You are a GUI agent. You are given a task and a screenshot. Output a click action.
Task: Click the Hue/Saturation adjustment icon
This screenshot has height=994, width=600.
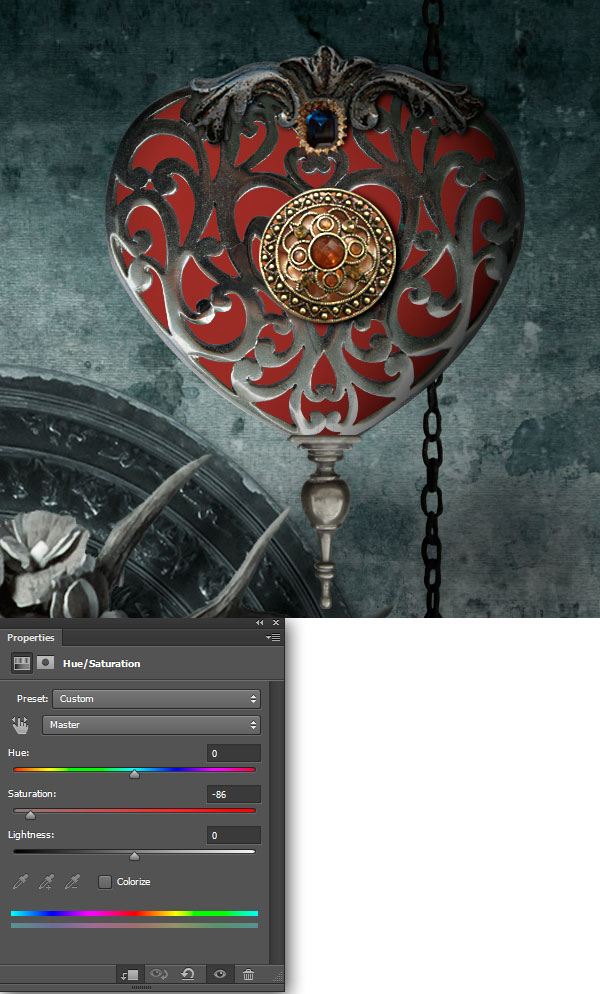click(22, 663)
